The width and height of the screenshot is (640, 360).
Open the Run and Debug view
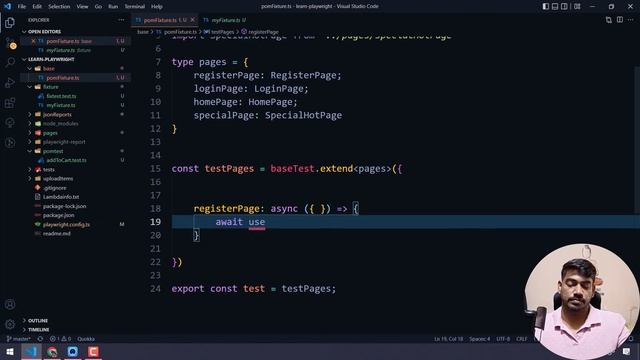(x=10, y=82)
